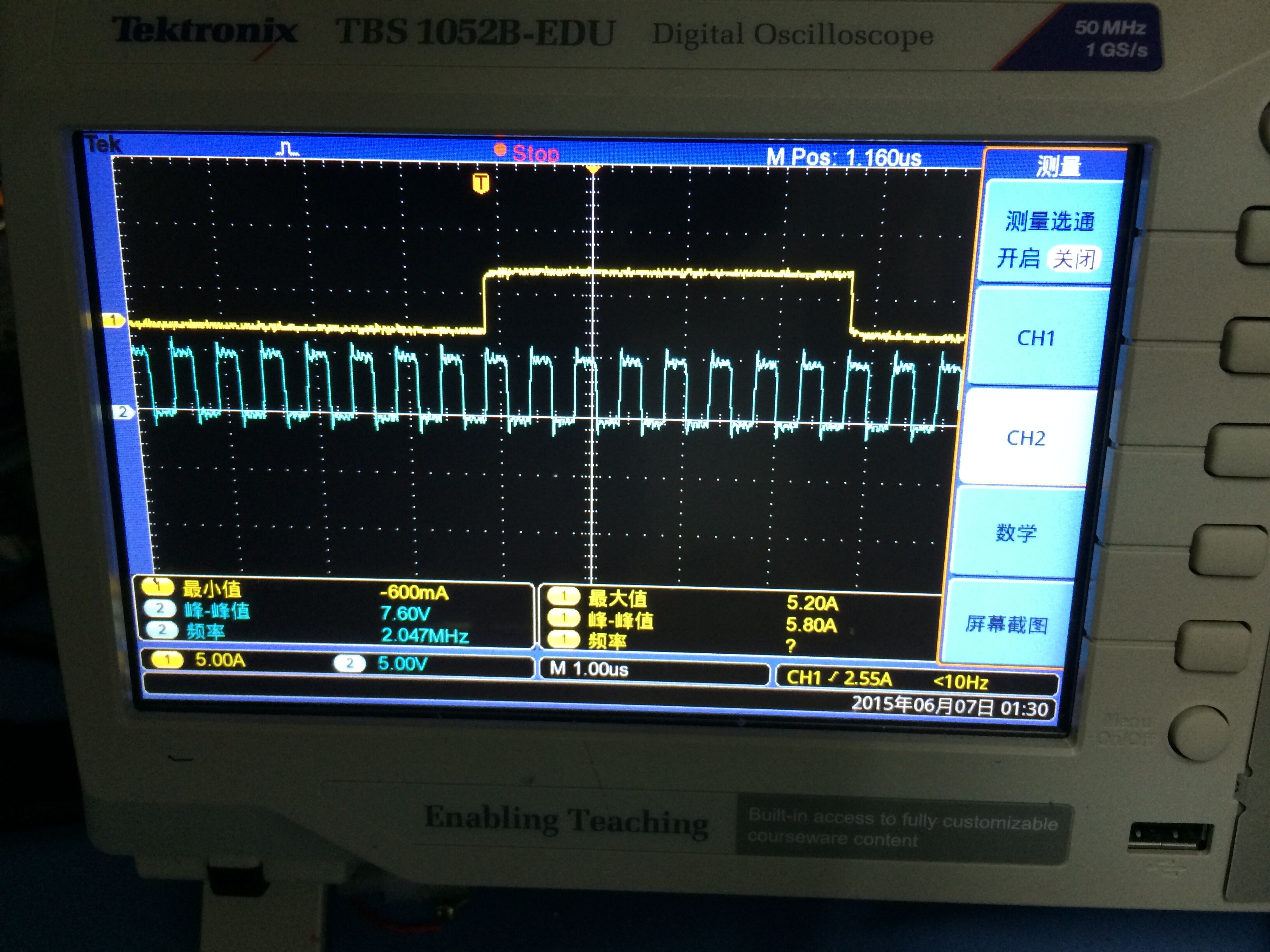The image size is (1270, 952).
Task: Click the M Pos 1.160us readout
Action: [x=844, y=157]
